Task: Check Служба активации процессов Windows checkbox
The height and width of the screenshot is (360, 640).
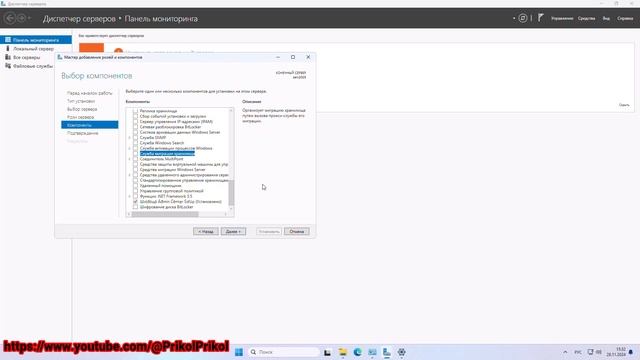Action: (x=135, y=148)
